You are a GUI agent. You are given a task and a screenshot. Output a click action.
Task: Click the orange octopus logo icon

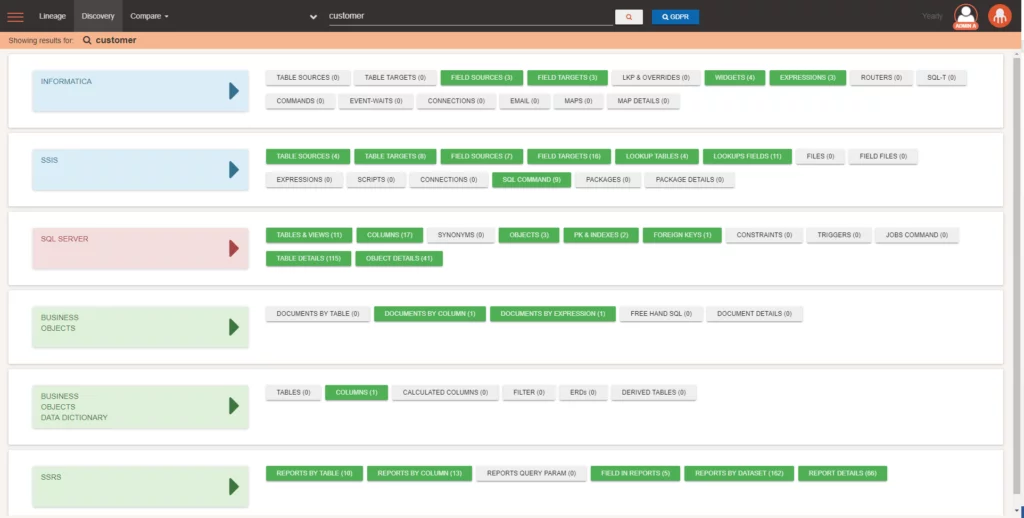click(x=999, y=16)
